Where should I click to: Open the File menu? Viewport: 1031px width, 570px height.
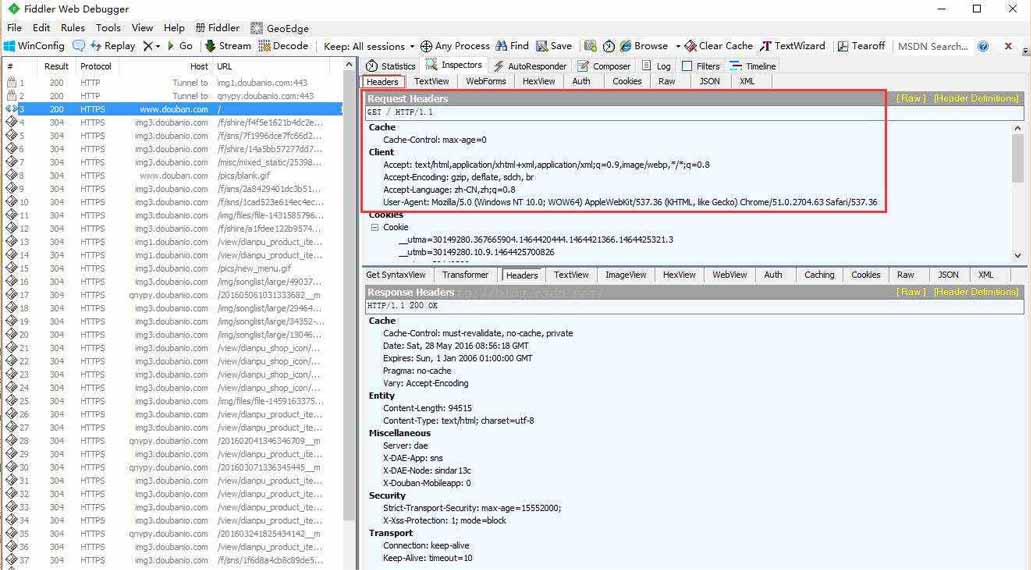14,28
